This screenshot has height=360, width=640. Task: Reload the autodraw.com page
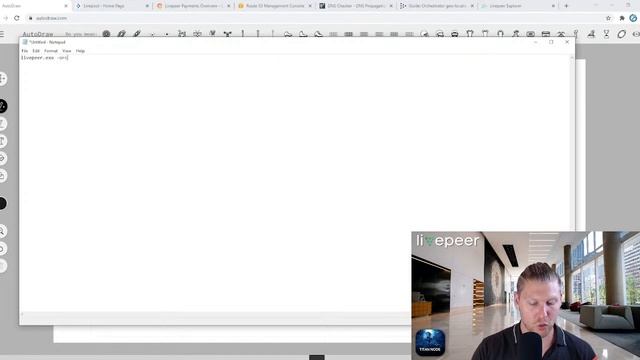point(17,18)
